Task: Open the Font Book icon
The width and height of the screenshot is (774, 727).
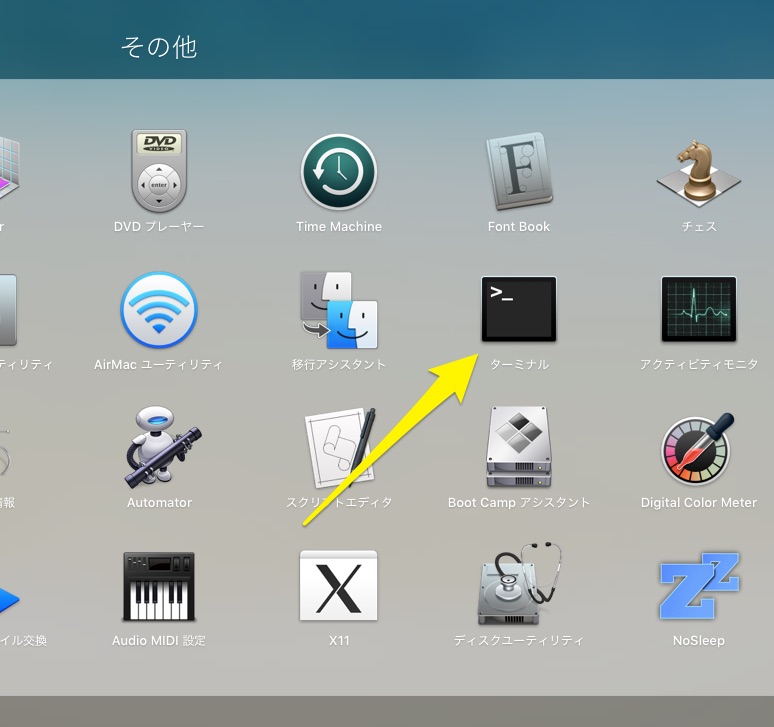Action: tap(519, 171)
